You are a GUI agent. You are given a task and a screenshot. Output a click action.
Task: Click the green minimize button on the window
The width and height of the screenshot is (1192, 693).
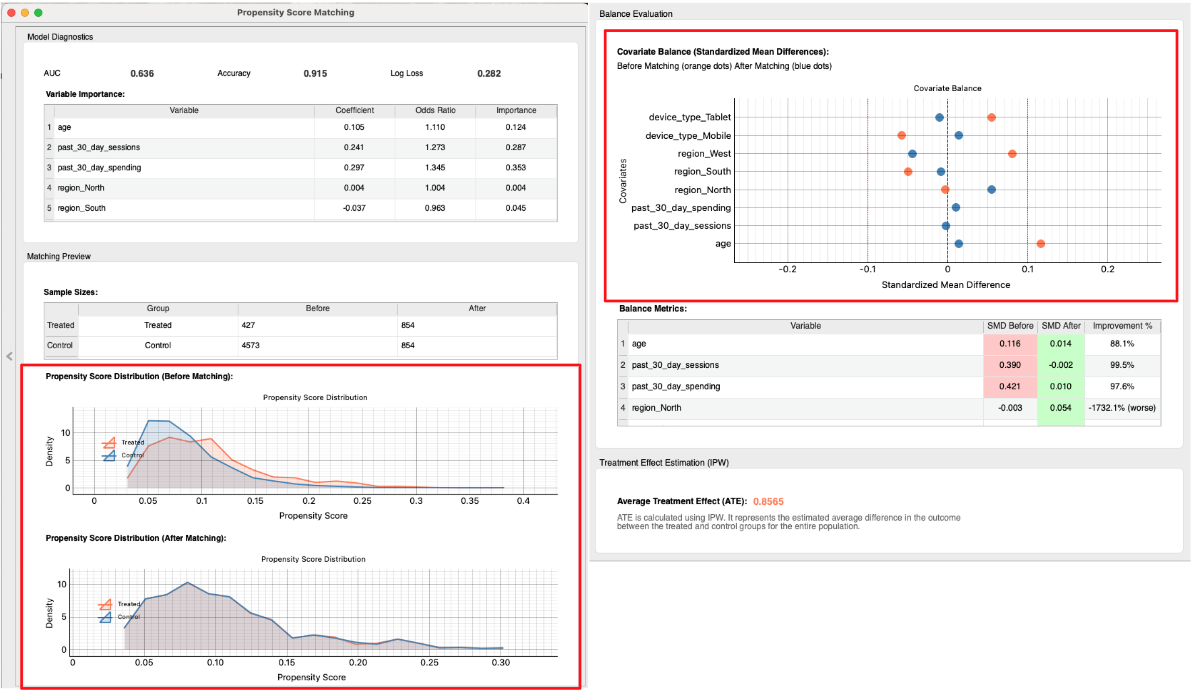(x=36, y=12)
